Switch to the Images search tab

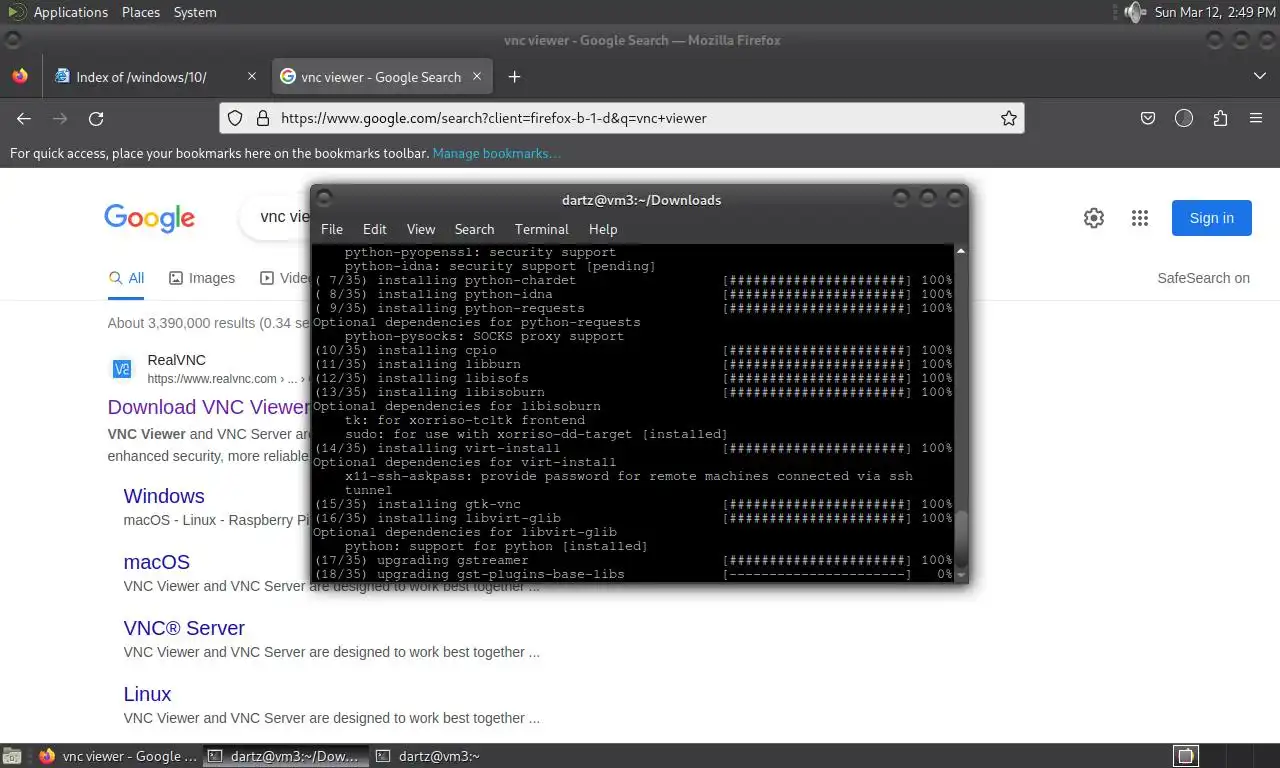202,278
